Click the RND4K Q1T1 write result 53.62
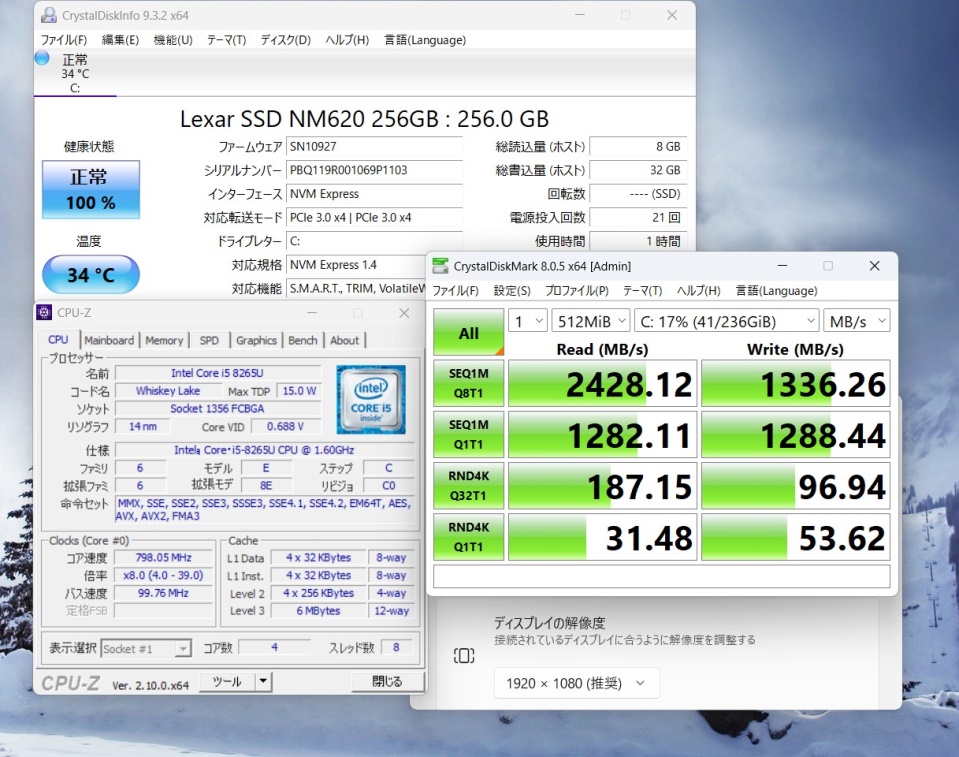This screenshot has height=757, width=959. point(796,538)
